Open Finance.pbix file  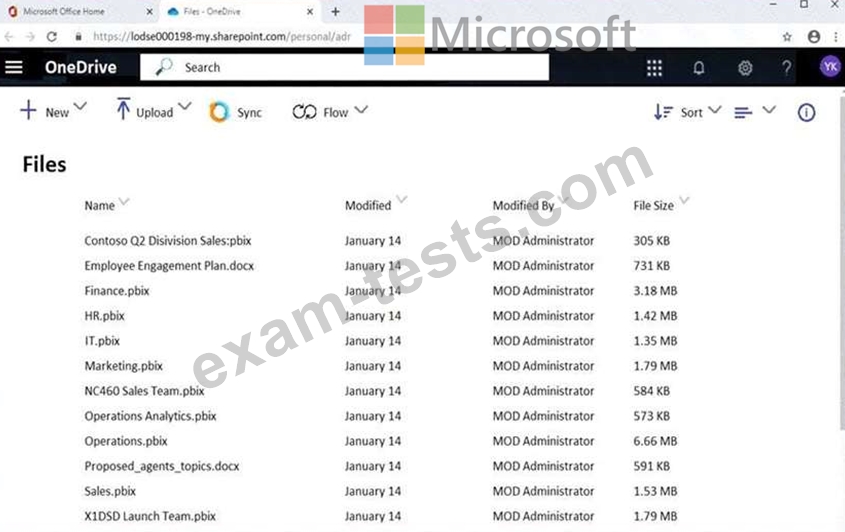click(116, 291)
